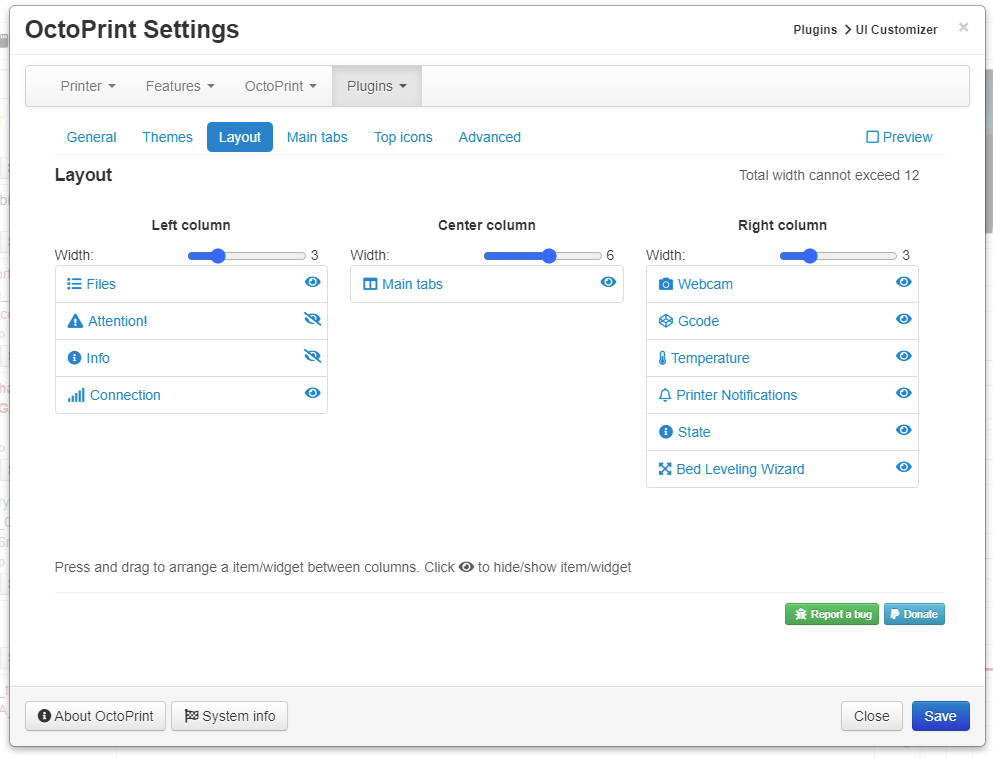
Task: Click the Report a bug button
Action: (x=831, y=614)
